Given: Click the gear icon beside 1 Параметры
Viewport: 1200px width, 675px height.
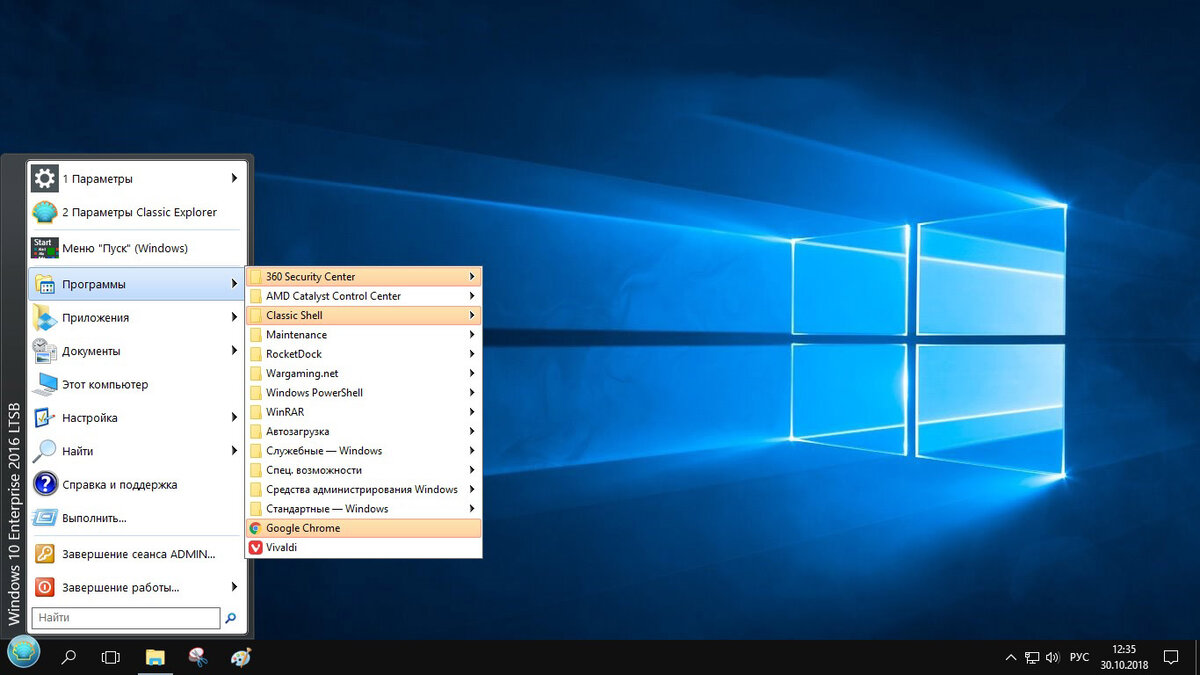Looking at the screenshot, I should click(45, 179).
